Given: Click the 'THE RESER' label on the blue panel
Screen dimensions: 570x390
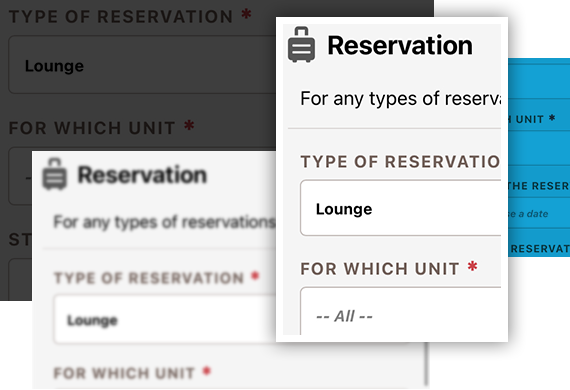Looking at the screenshot, I should [539, 186].
